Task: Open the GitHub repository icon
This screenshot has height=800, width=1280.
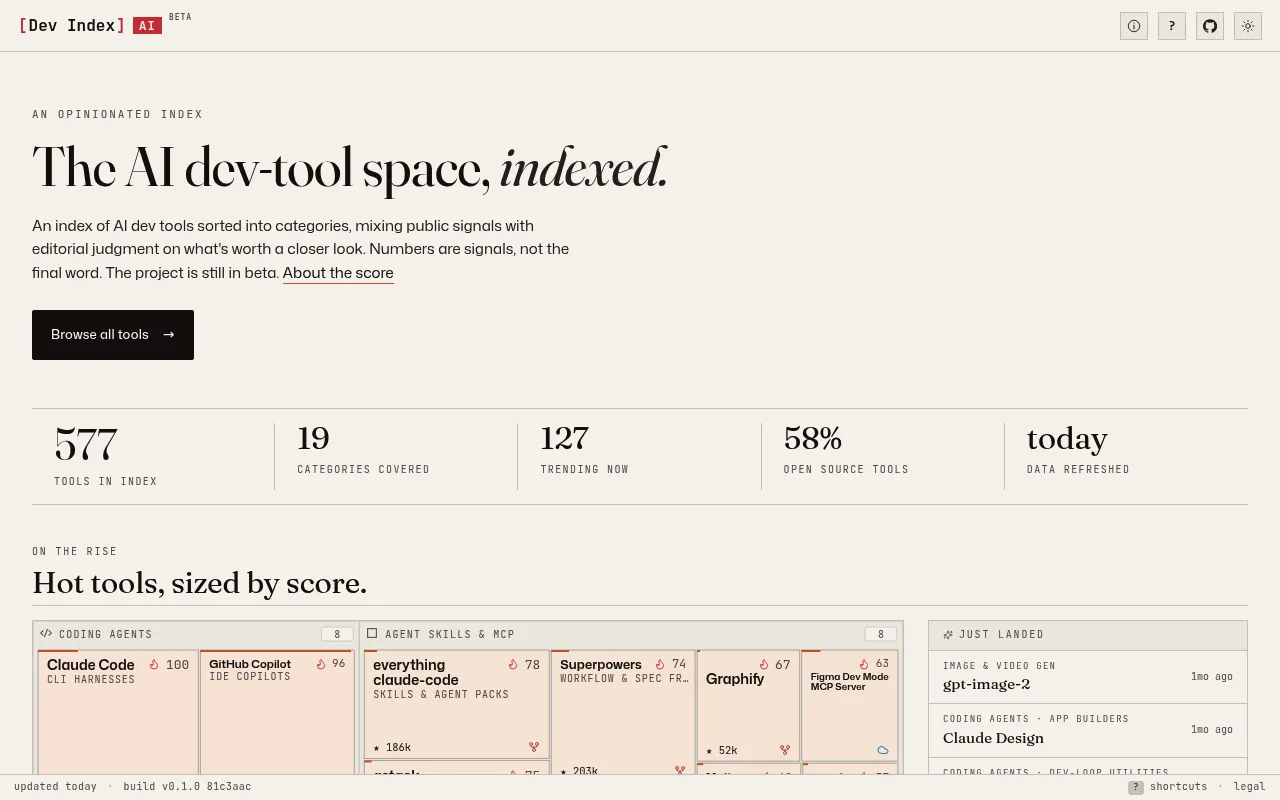Action: point(1210,26)
